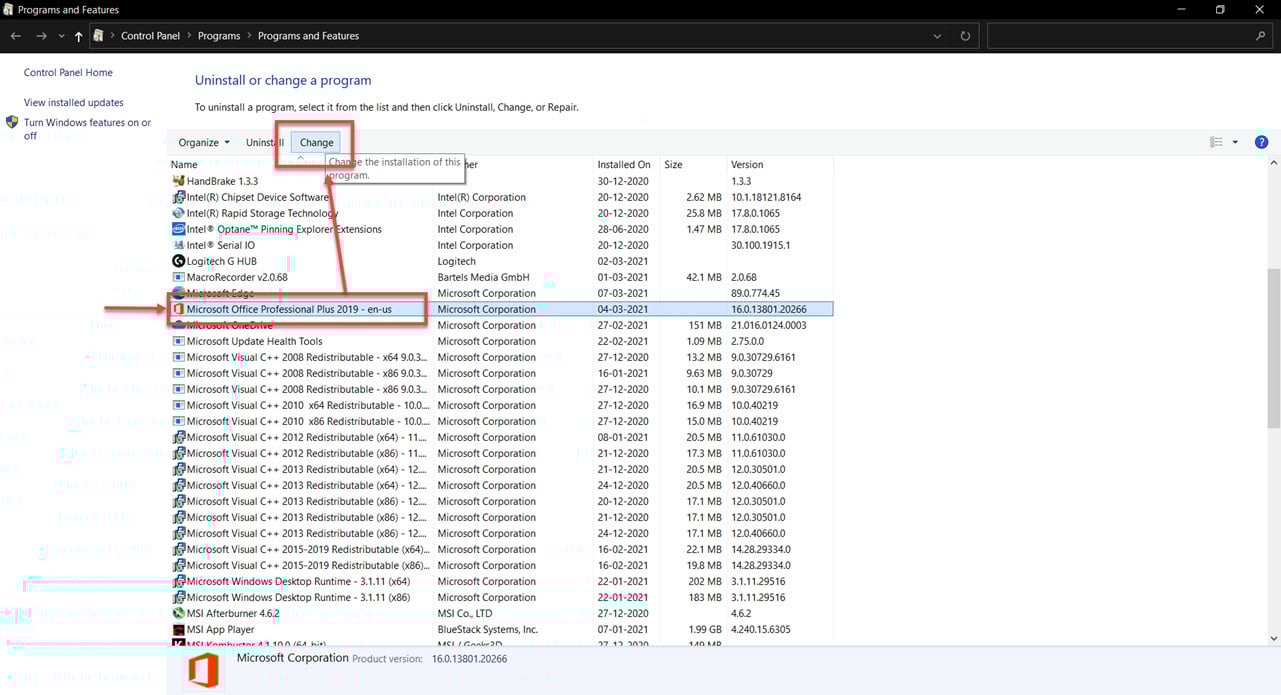Click the help question mark icon
This screenshot has width=1281, height=695.
click(x=1261, y=142)
